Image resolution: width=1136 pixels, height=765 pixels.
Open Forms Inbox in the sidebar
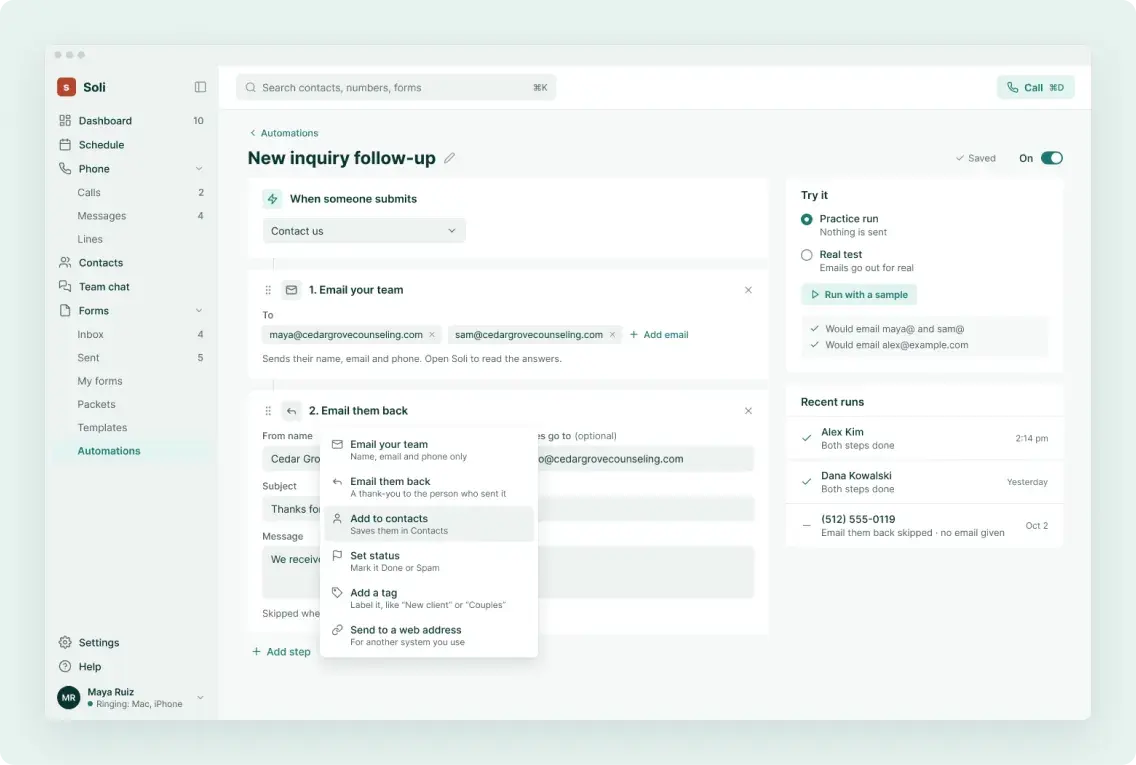pos(131,334)
